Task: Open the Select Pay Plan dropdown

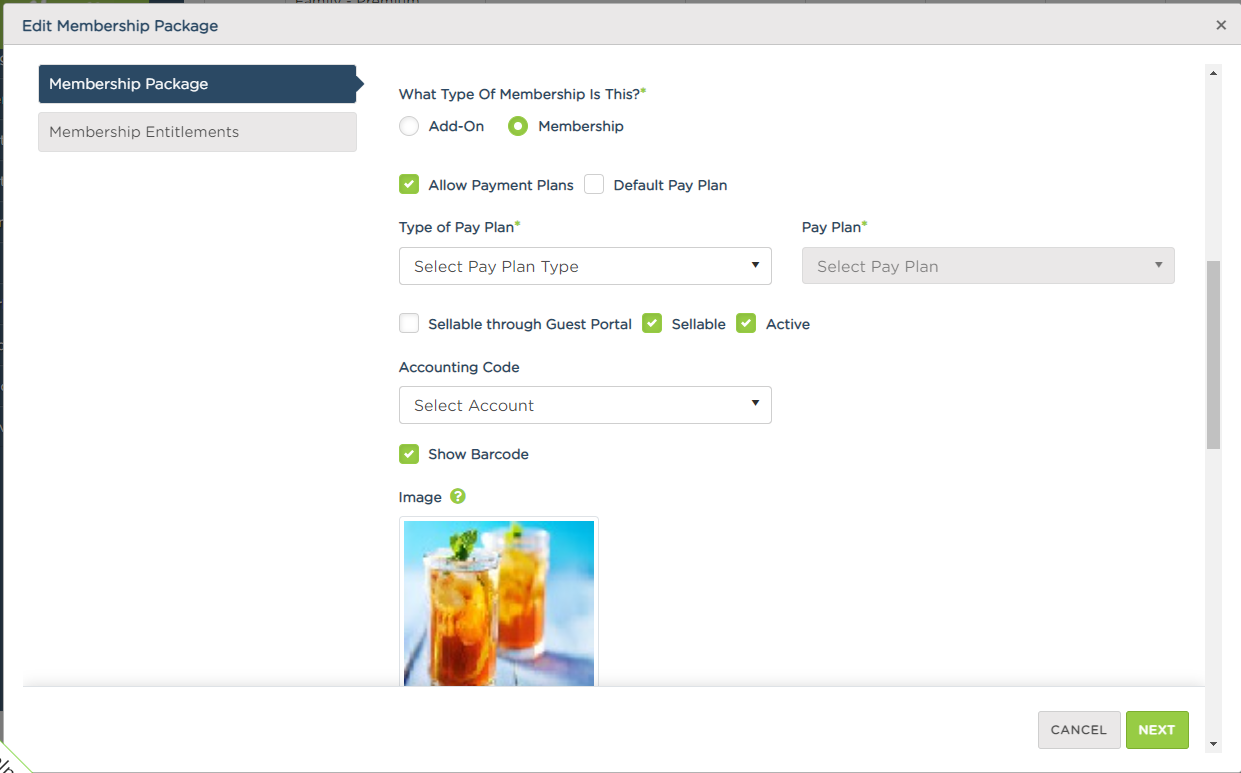Action: (988, 266)
